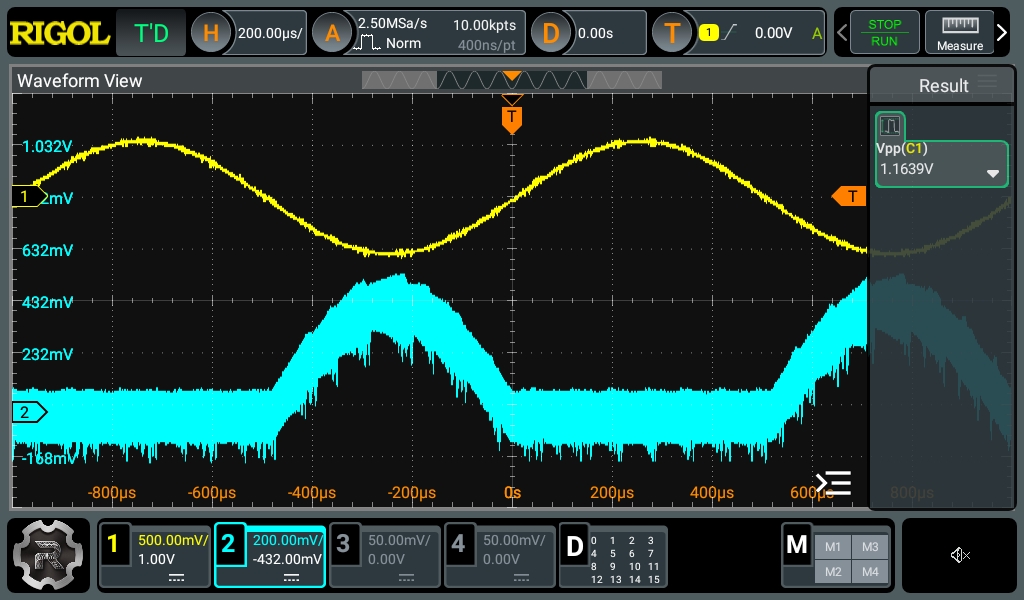The height and width of the screenshot is (600, 1024).
Task: Click digital channel number 15
Action: 654,579
